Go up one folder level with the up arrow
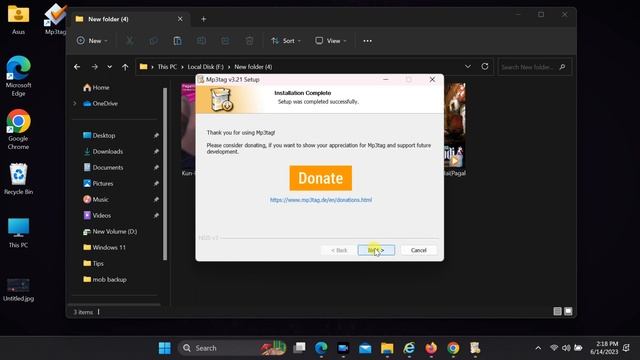This screenshot has width=640, height=360. click(x=125, y=67)
